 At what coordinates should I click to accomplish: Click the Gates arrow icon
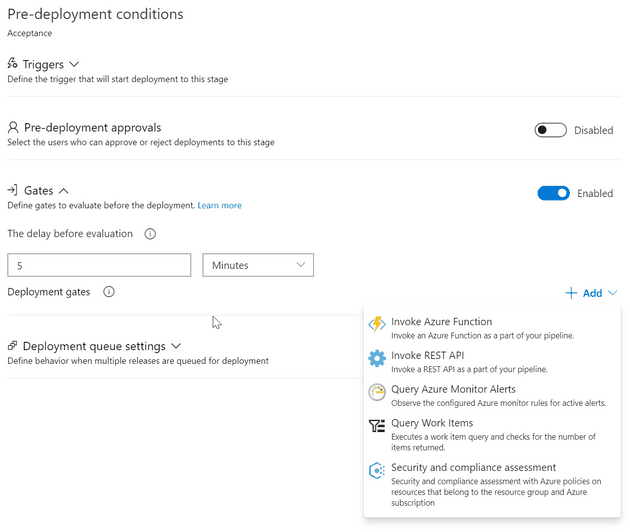[12, 190]
